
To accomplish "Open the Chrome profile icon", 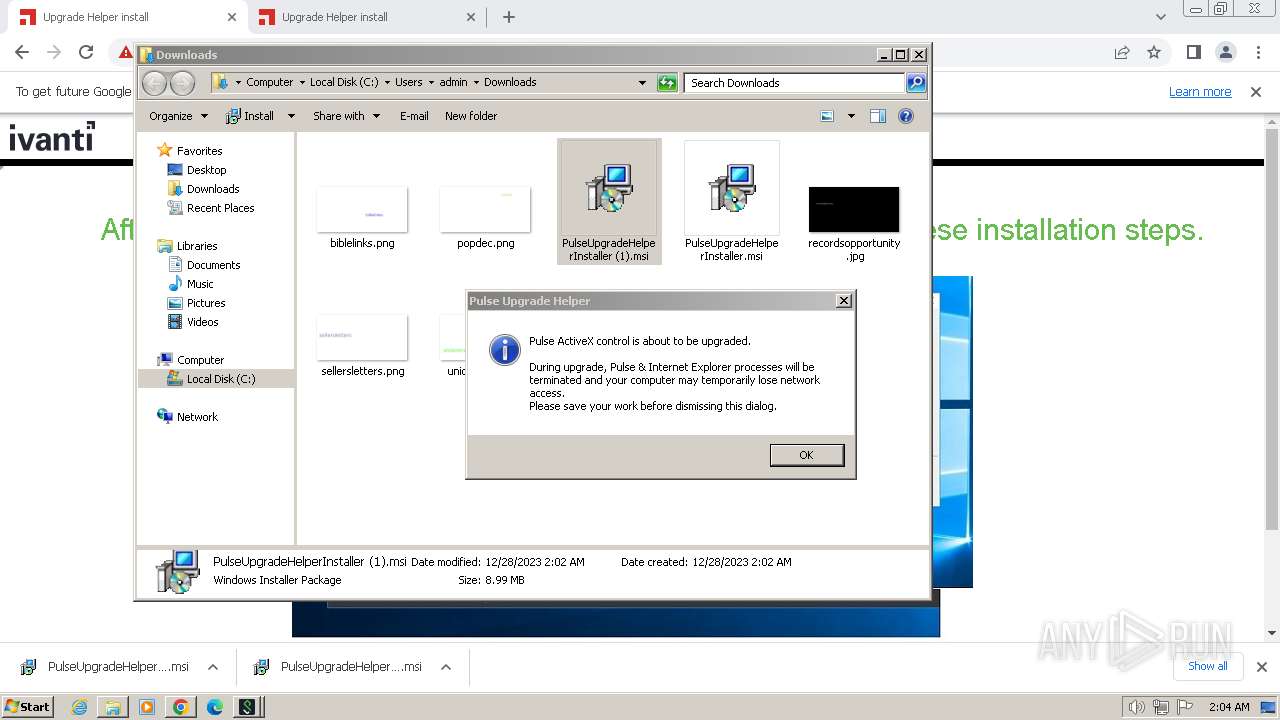I will 1225,52.
